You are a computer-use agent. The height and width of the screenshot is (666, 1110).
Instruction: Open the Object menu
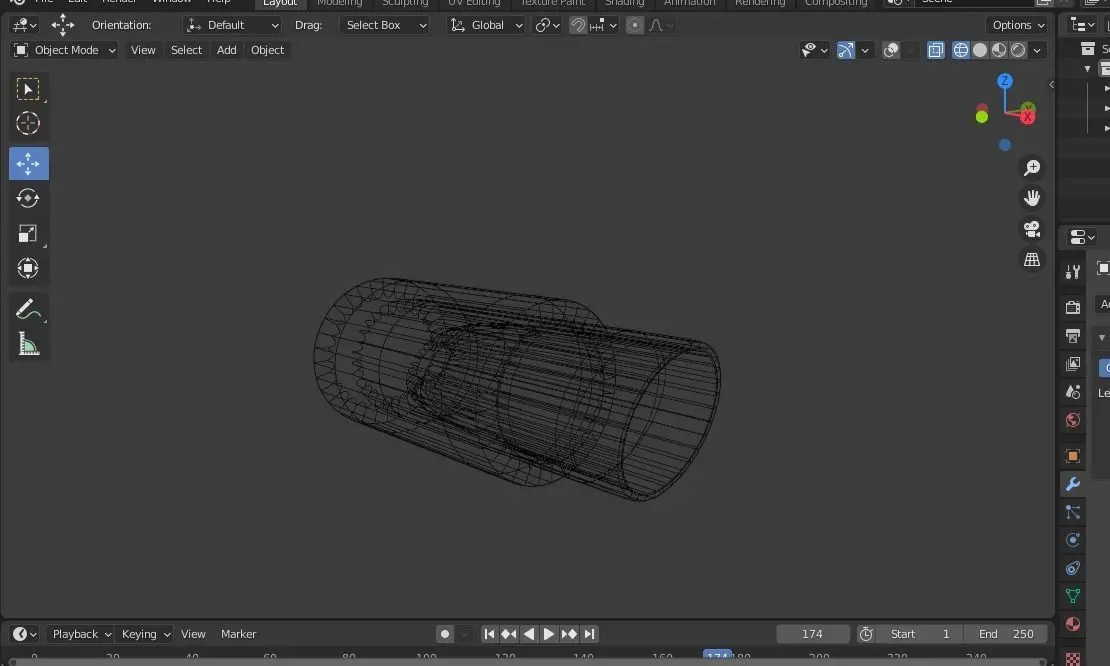coord(268,50)
